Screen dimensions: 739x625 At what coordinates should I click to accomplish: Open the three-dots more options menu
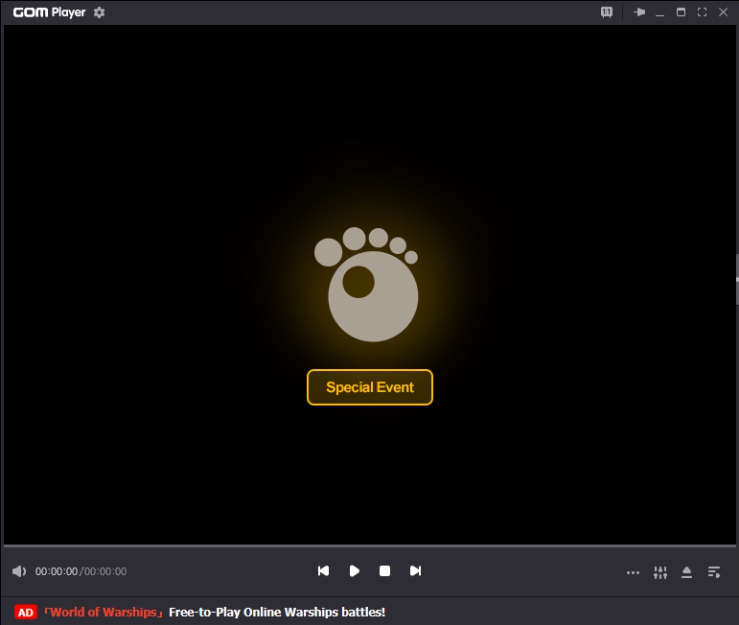633,573
